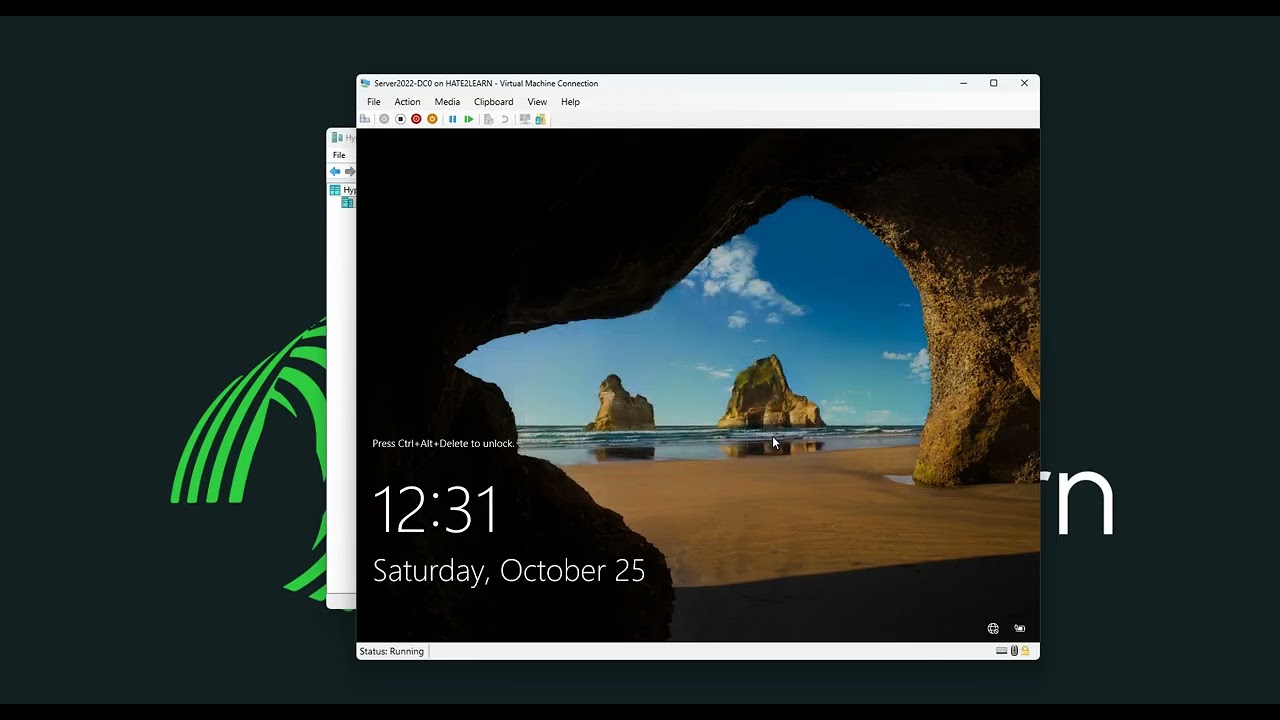
Task: Click the greyed Start VM toolbar icon
Action: tap(384, 119)
